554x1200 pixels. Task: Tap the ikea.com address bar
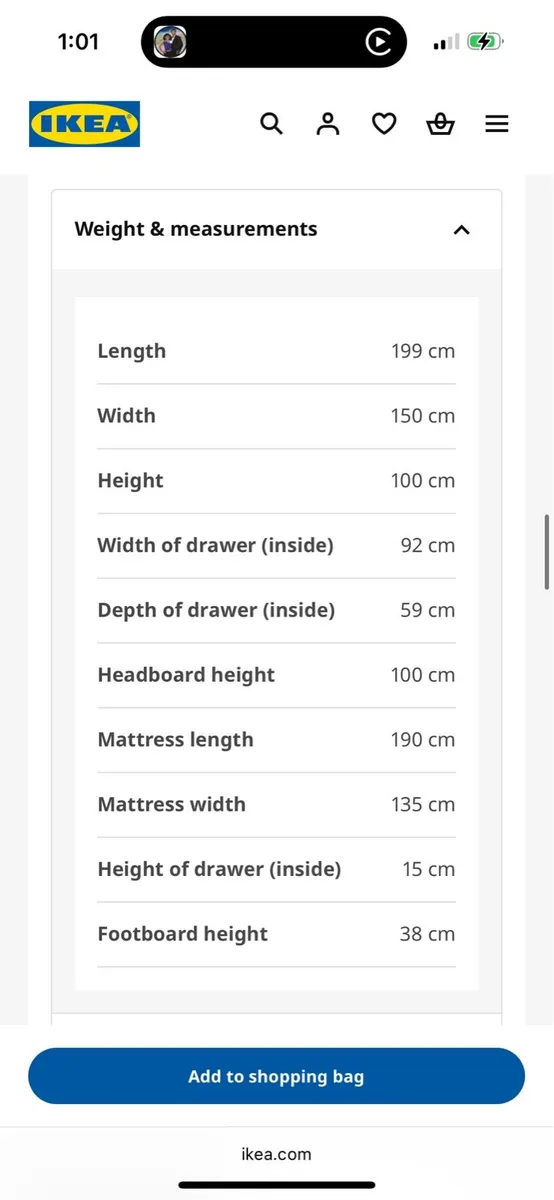click(x=276, y=1154)
